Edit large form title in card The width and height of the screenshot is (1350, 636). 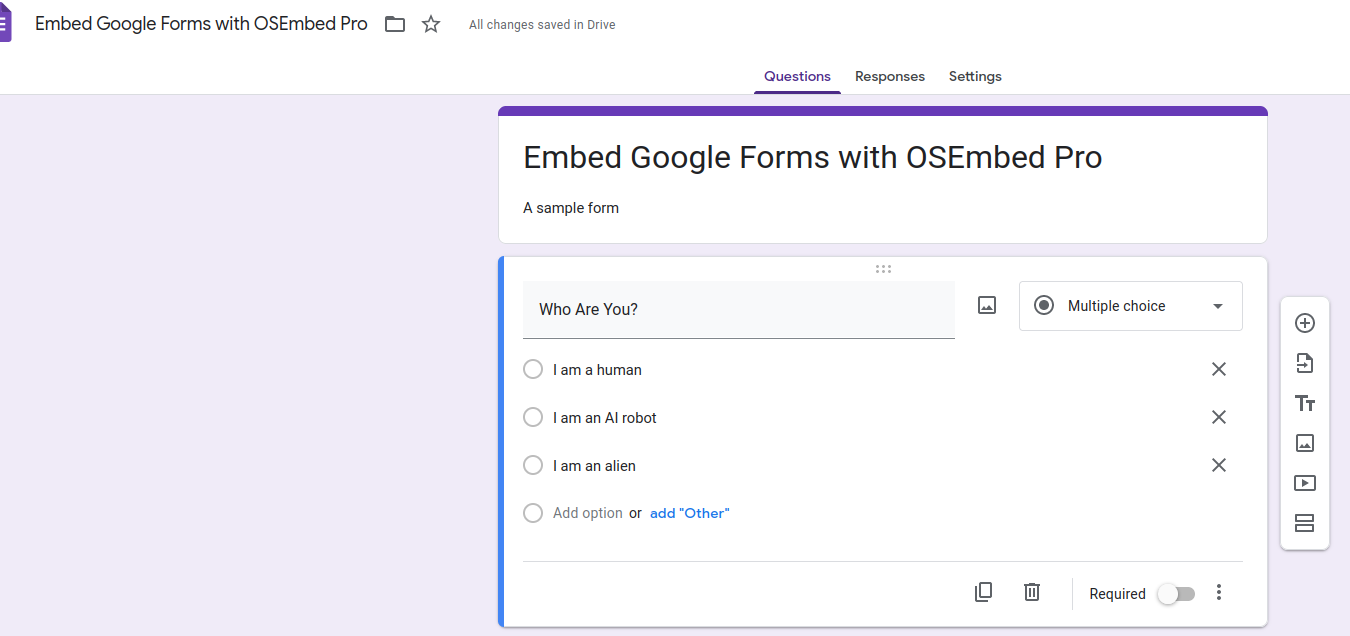coord(813,157)
